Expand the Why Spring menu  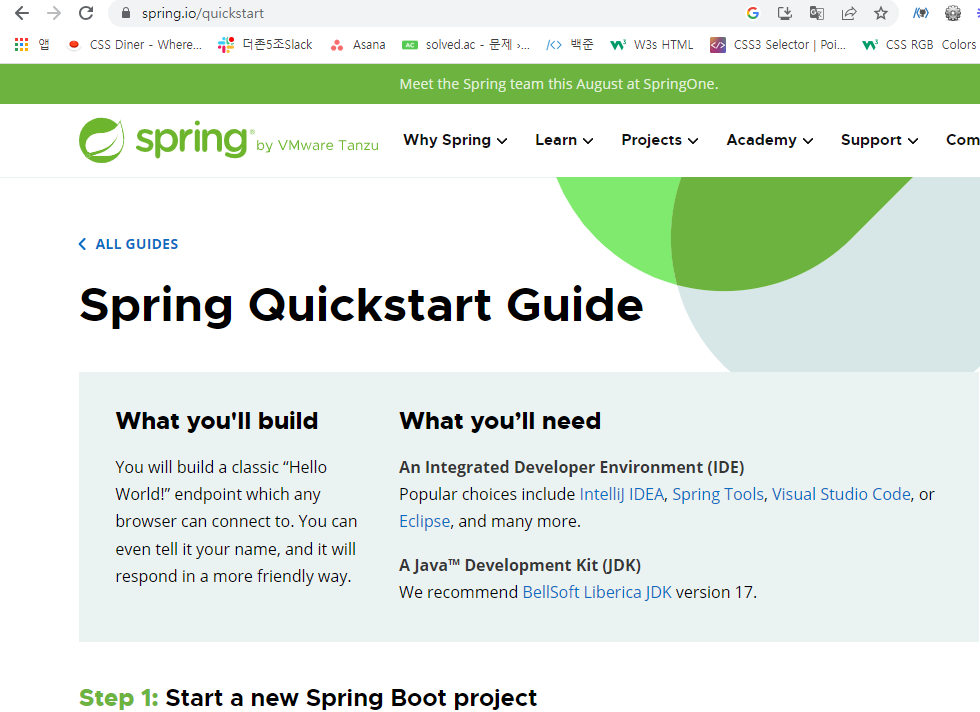(455, 140)
